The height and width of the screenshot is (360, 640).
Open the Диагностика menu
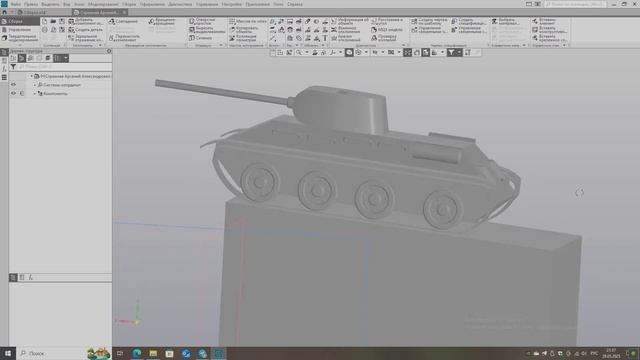tap(180, 4)
